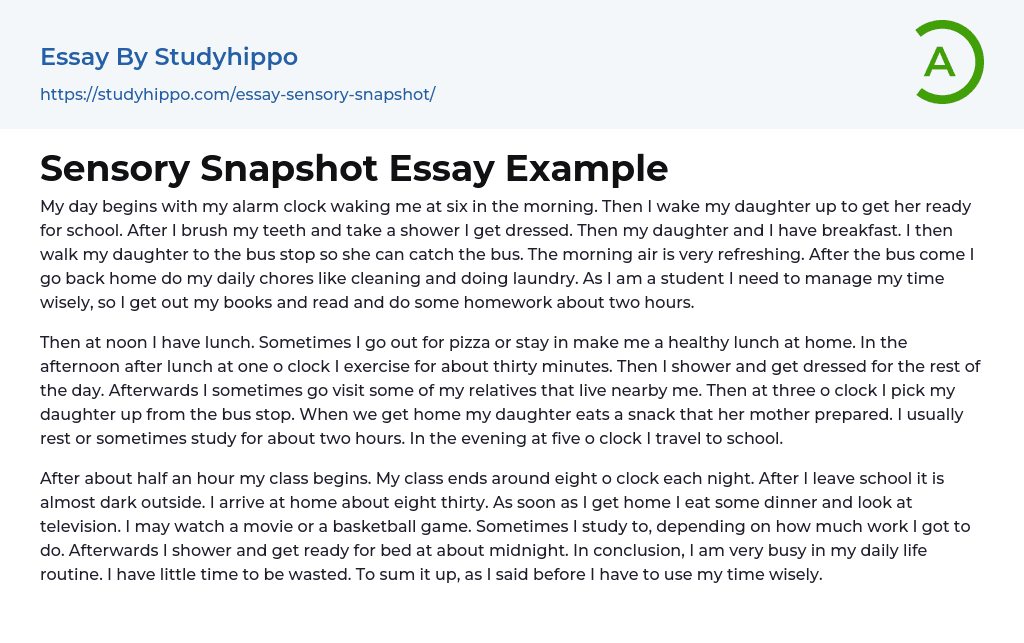Click the "Essay By Studyhippo" header text
The height and width of the screenshot is (643, 1024).
[169, 57]
